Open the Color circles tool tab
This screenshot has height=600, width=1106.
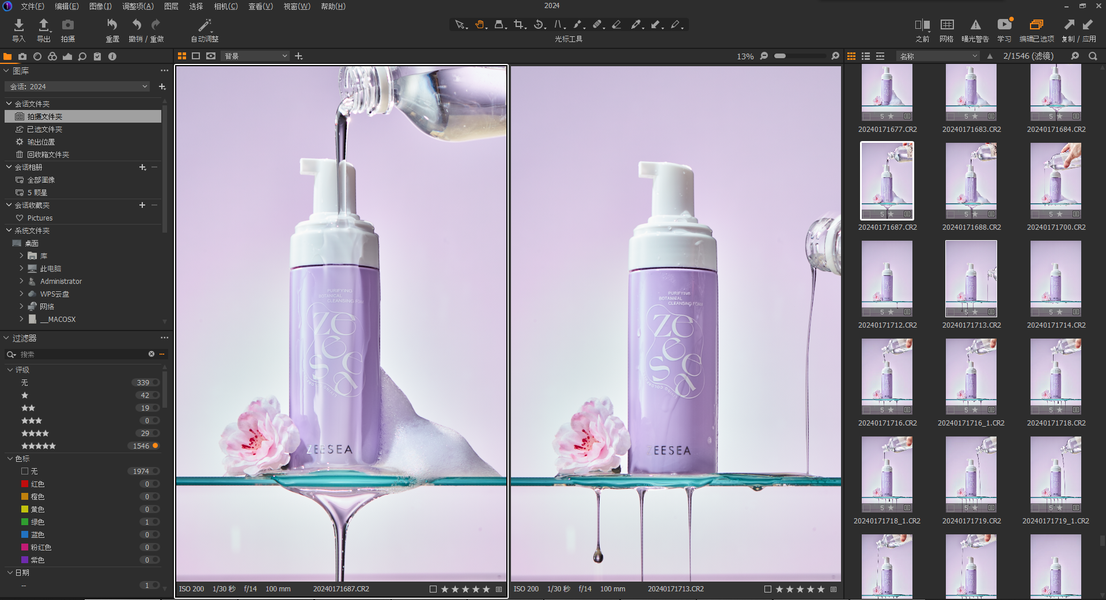tap(52, 56)
